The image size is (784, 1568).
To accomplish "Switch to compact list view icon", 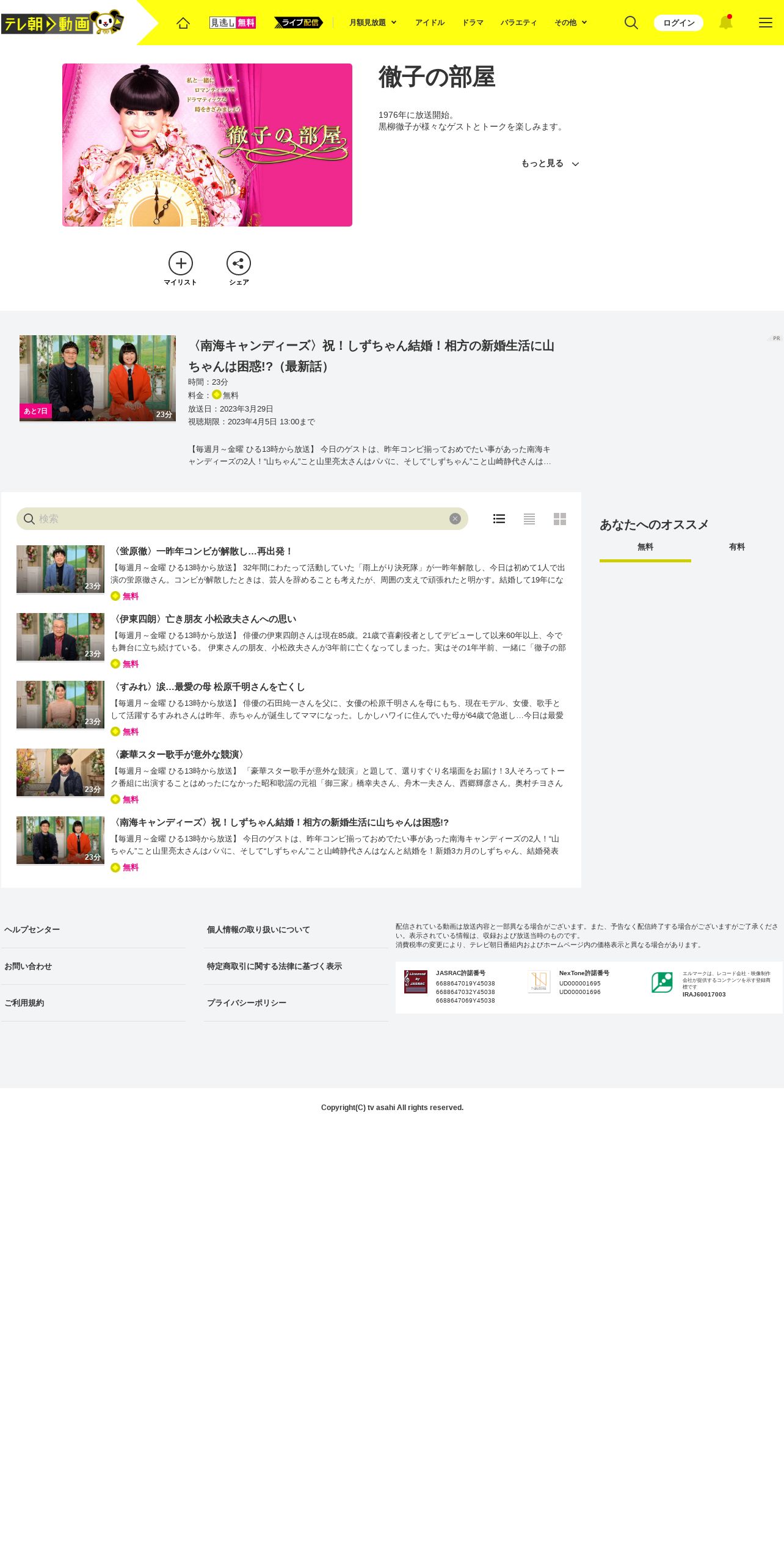I will pyautogui.click(x=529, y=518).
